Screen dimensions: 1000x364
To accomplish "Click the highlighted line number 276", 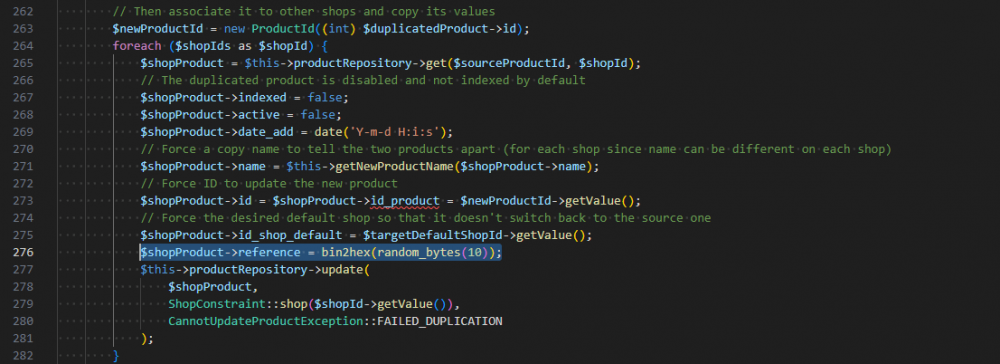I will (x=22, y=252).
